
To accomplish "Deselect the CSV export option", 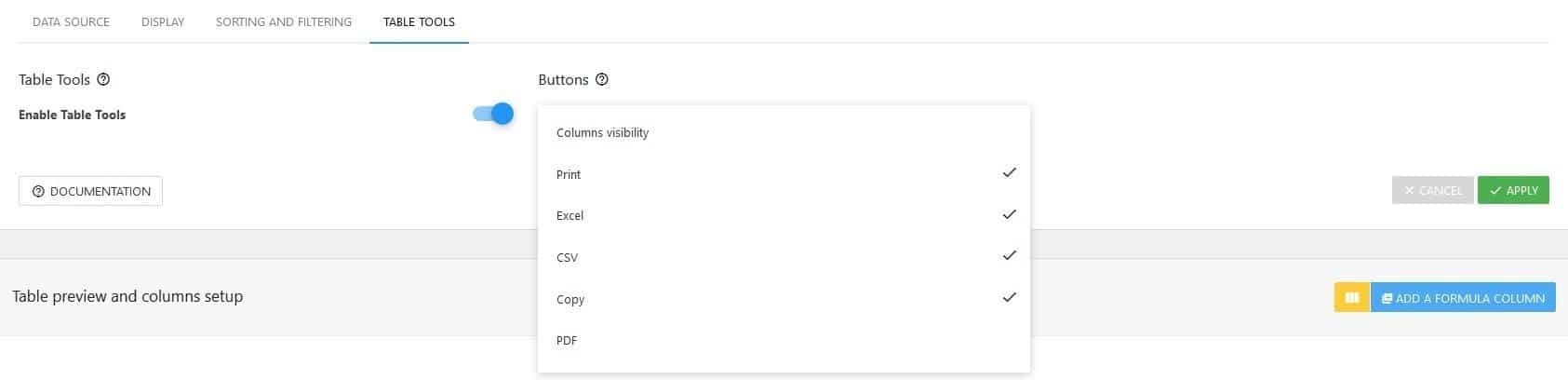I will (x=784, y=257).
